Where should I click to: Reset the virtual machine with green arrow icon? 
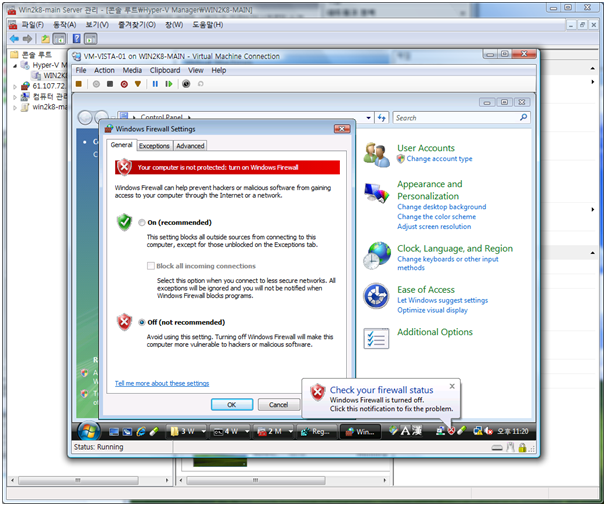coord(169,84)
